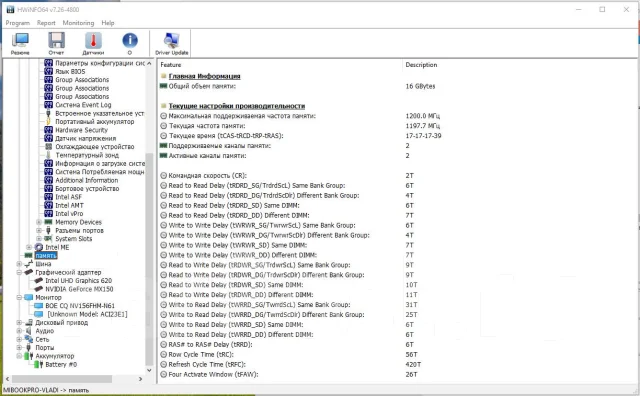This screenshot has width=640, height=396.
Task: Collapse the Монитор node
Action: 19,298
